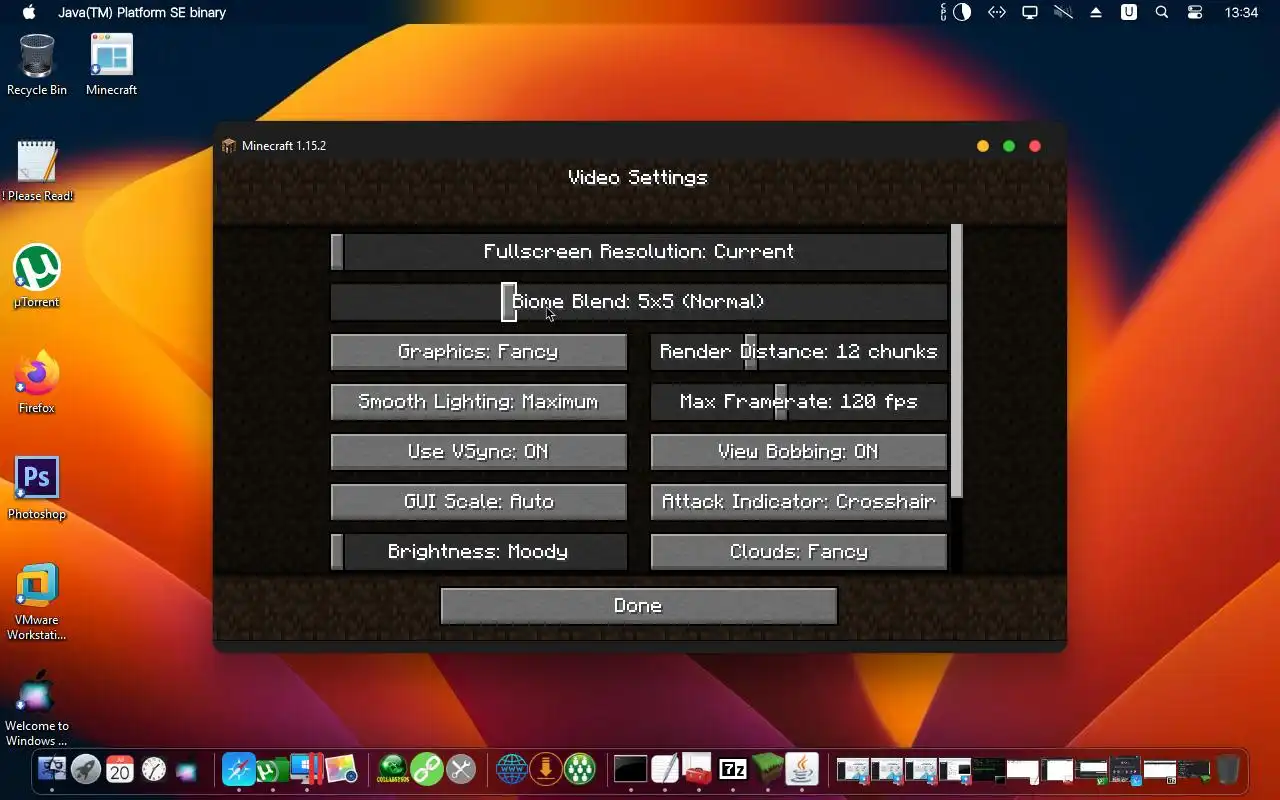Open Spotlight search in the menu bar
The width and height of the screenshot is (1280, 800).
(x=1162, y=13)
